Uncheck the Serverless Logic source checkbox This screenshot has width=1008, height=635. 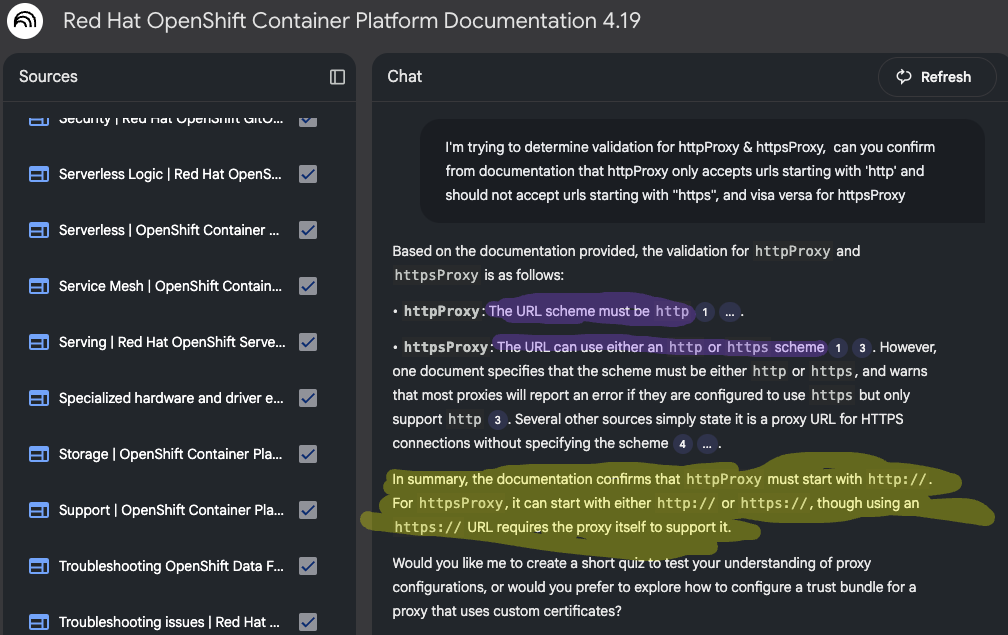[308, 174]
